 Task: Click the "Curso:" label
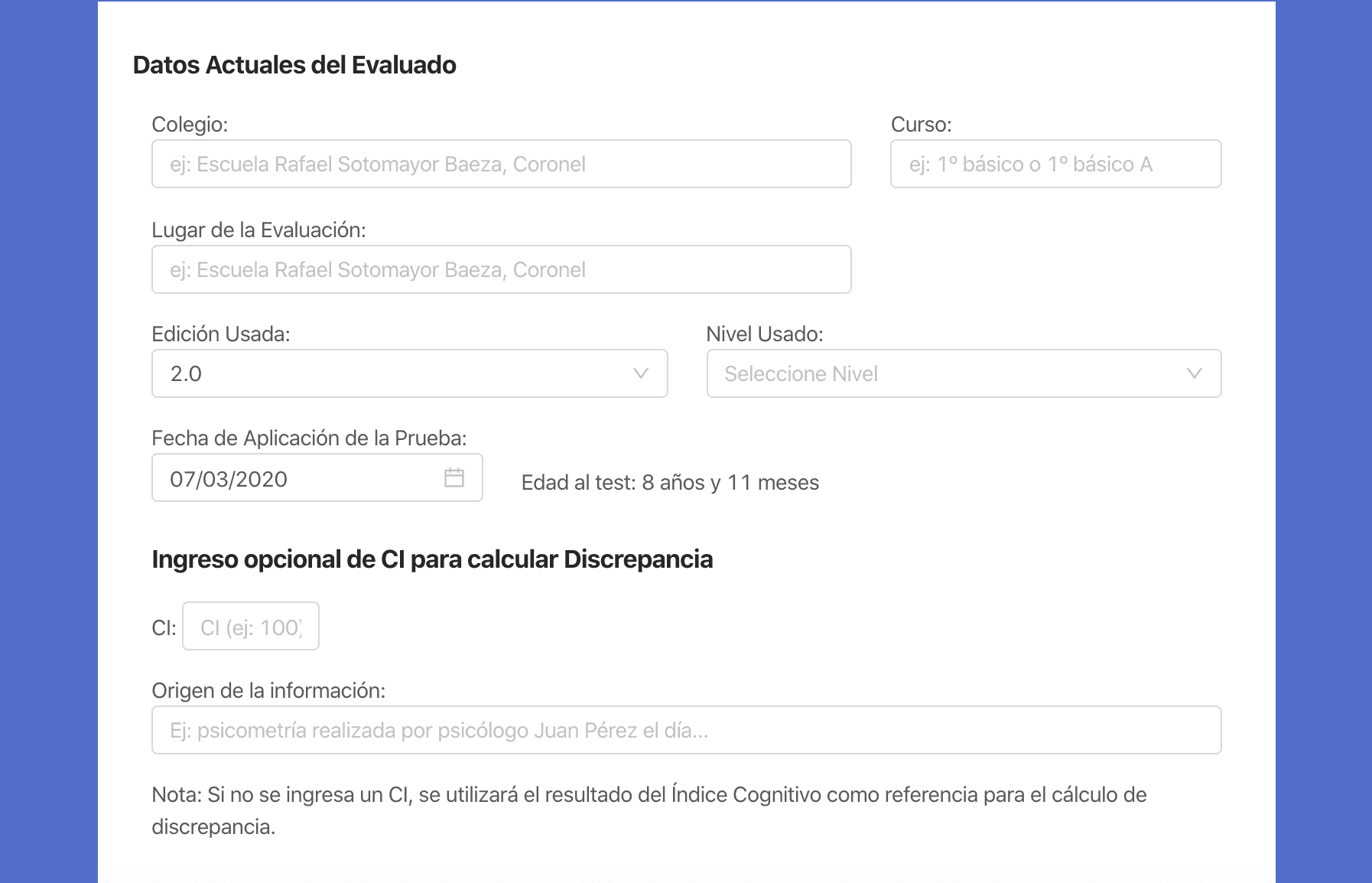(x=921, y=125)
